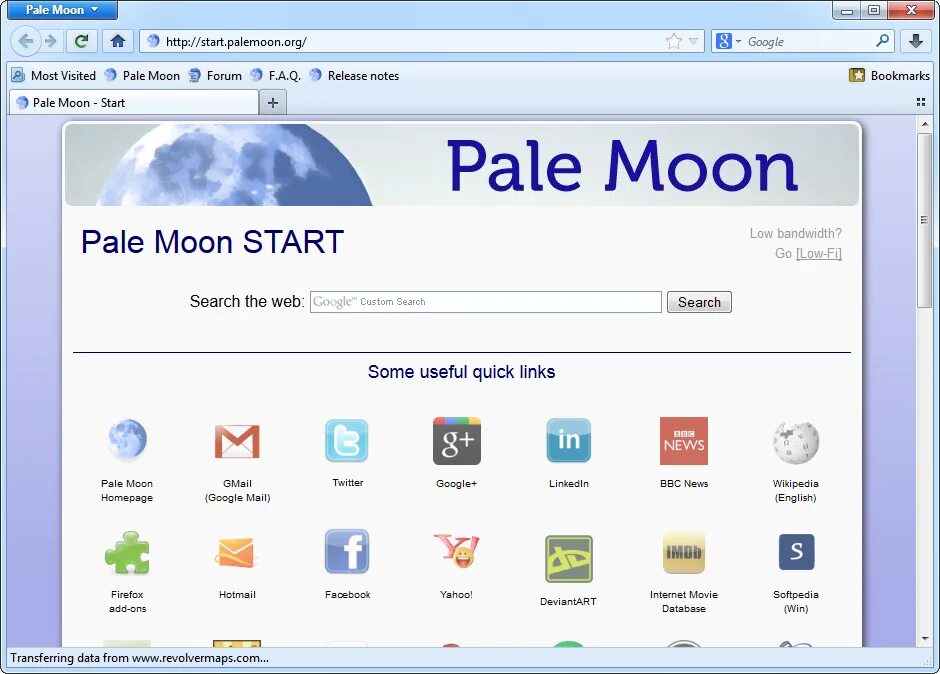
Task: Open the Pale Moon bookmark in toolbar
Action: tap(142, 76)
